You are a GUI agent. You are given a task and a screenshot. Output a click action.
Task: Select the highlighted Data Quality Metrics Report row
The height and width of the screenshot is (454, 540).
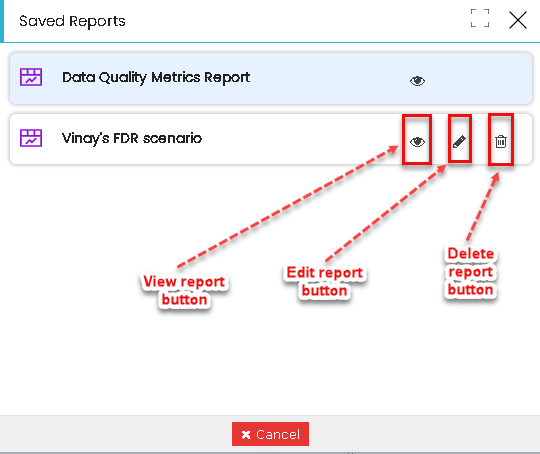(271, 79)
